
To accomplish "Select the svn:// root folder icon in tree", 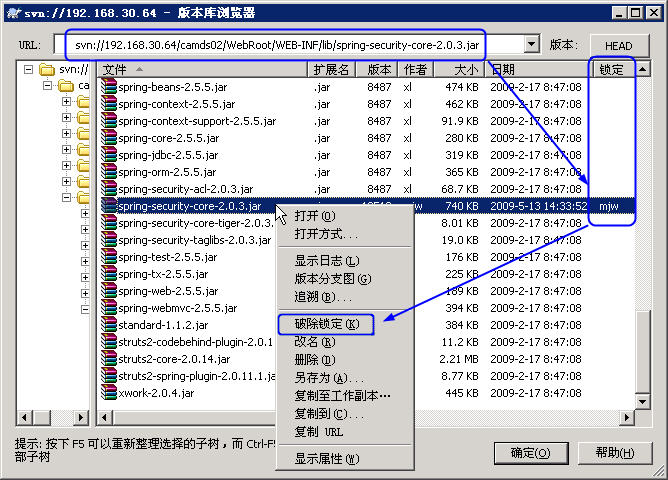I will click(47, 69).
